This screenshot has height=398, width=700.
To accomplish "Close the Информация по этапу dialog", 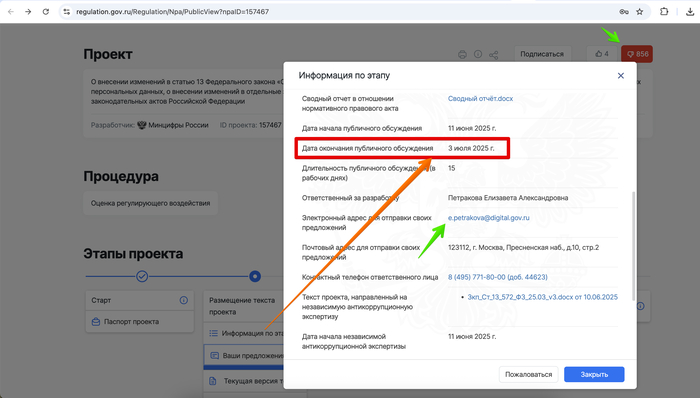I will pyautogui.click(x=621, y=76).
